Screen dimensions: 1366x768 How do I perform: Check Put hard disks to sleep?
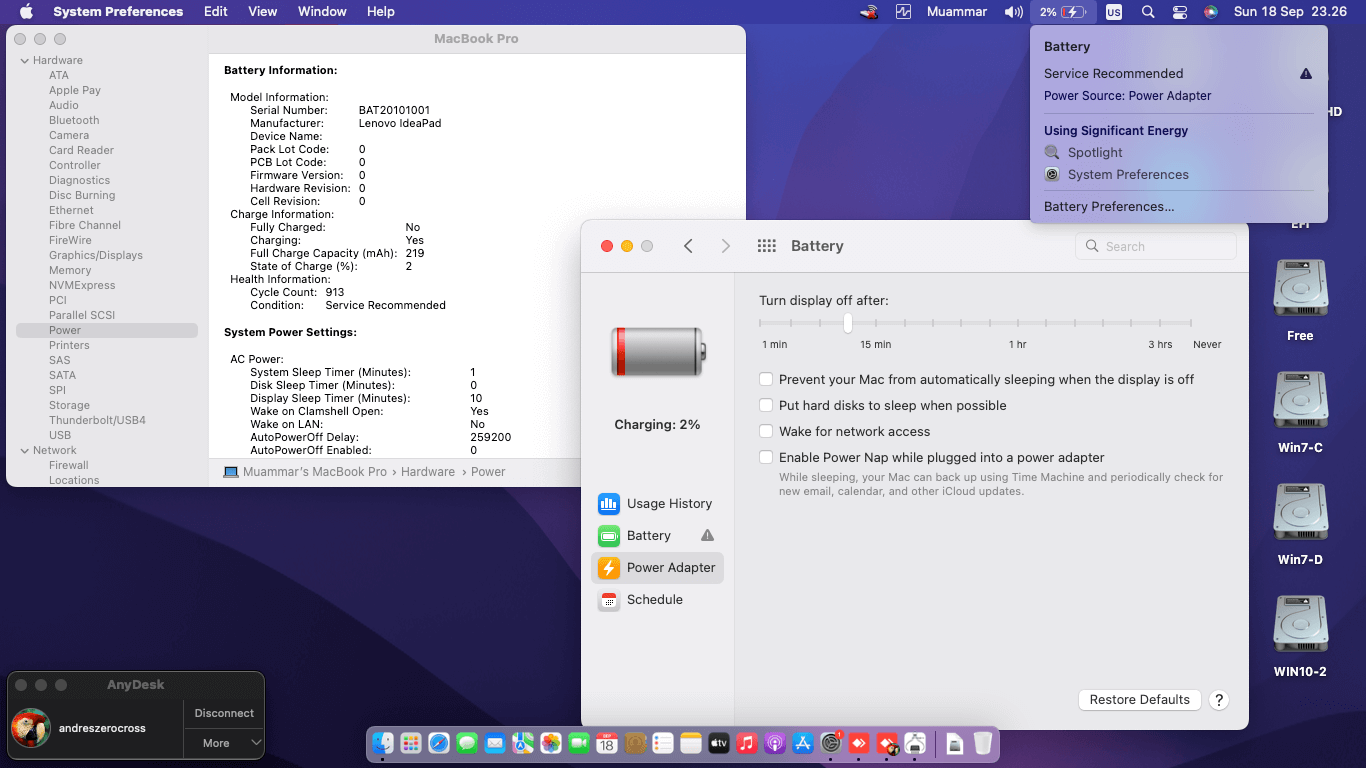click(766, 406)
